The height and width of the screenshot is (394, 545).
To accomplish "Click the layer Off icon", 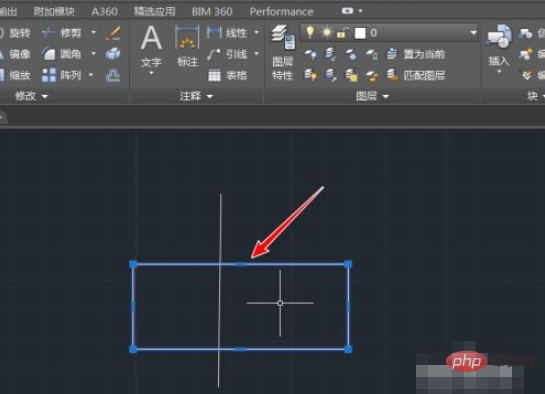I will tap(310, 54).
